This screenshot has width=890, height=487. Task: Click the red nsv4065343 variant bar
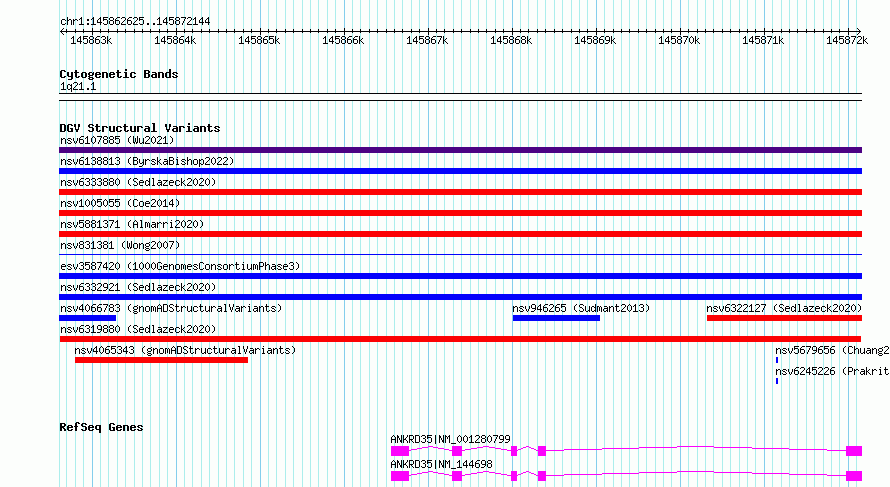pyautogui.click(x=161, y=360)
